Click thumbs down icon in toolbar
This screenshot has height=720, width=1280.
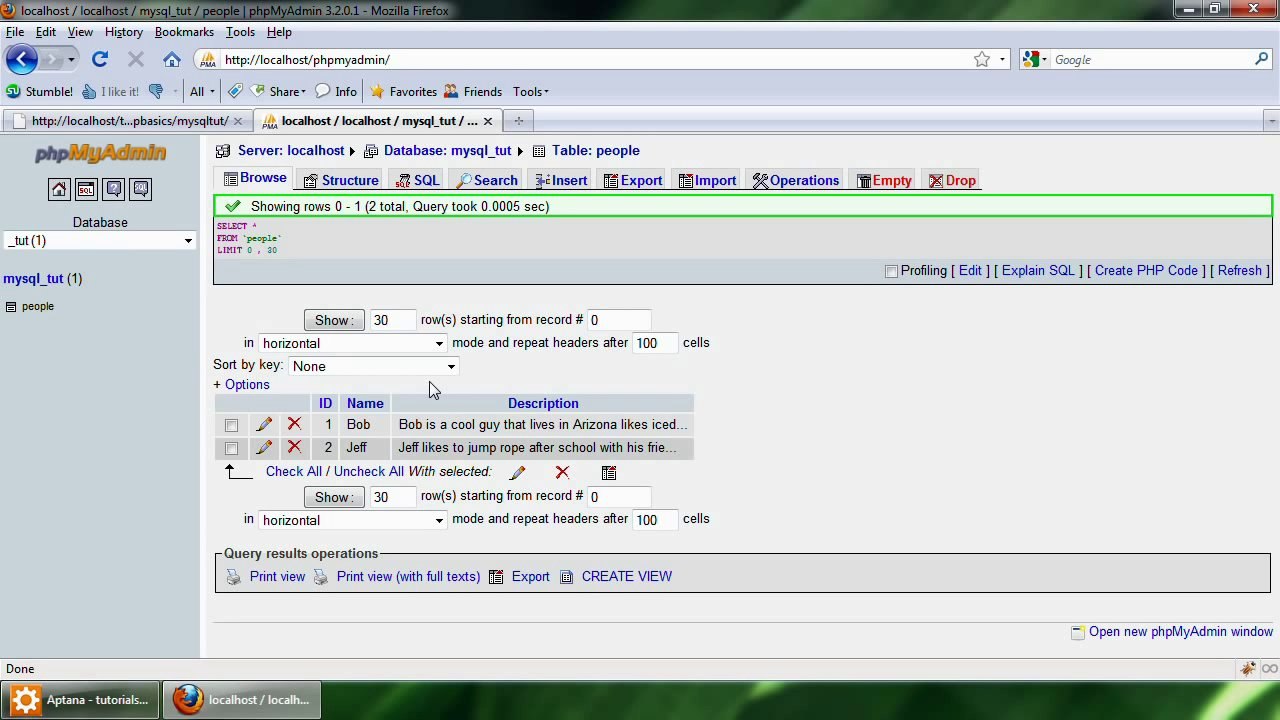(156, 92)
